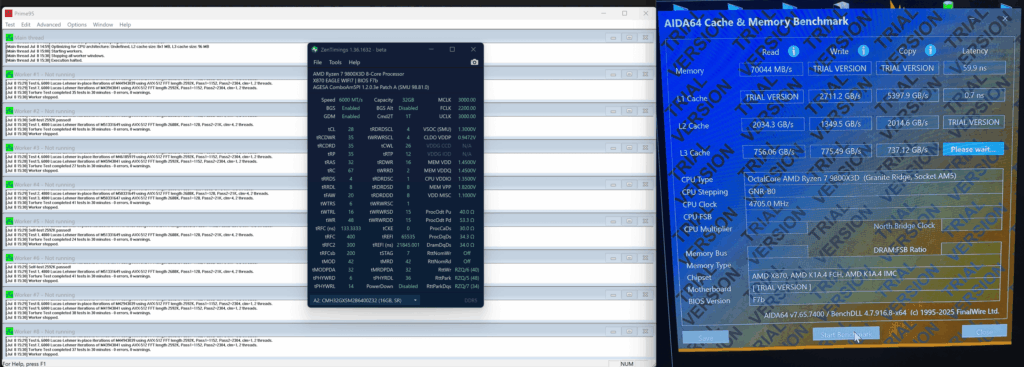Click the Speed value 6000 MT/s in ZenTimings
1024x367 pixels.
(351, 100)
